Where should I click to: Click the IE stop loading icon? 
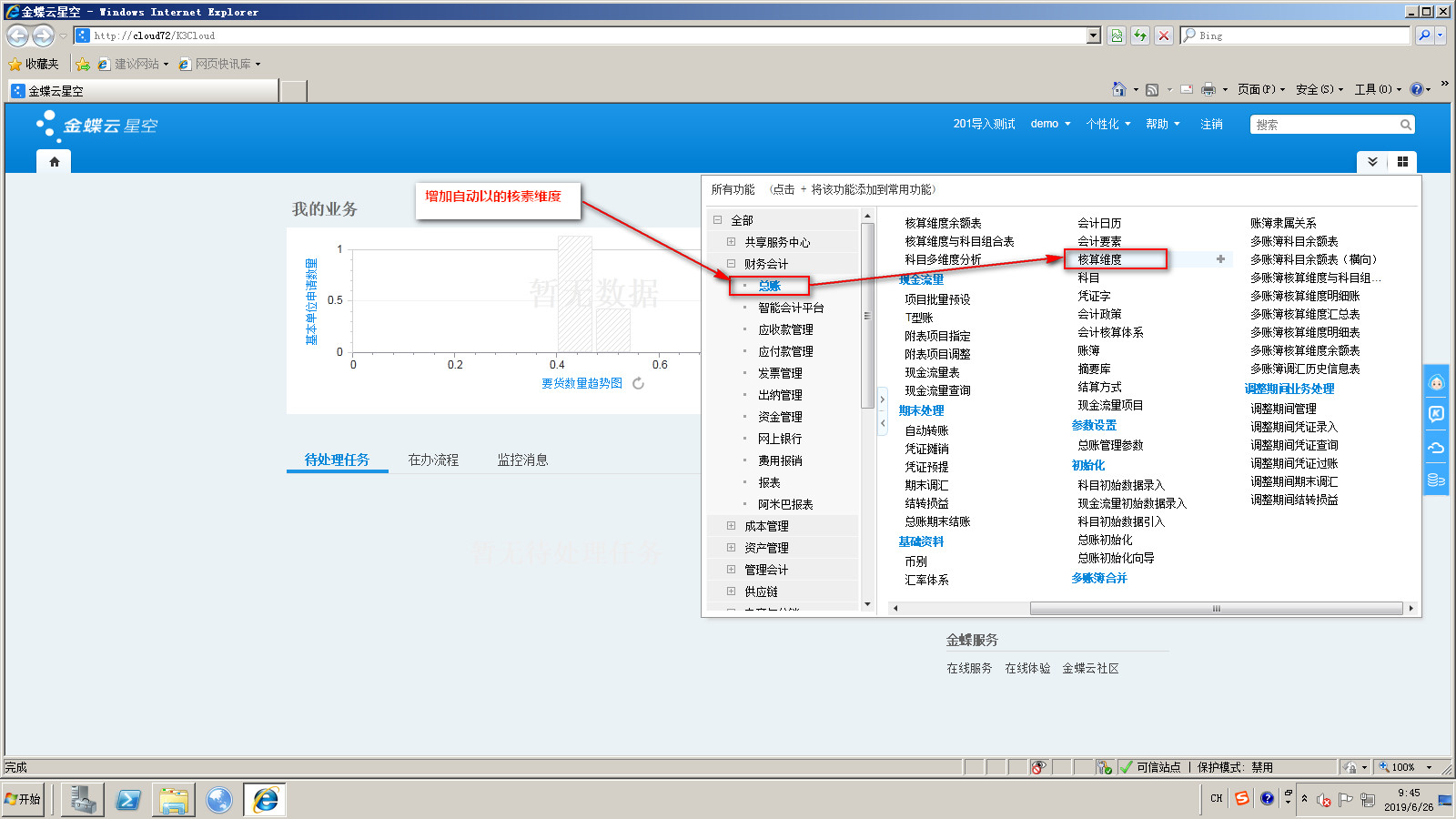(1164, 35)
